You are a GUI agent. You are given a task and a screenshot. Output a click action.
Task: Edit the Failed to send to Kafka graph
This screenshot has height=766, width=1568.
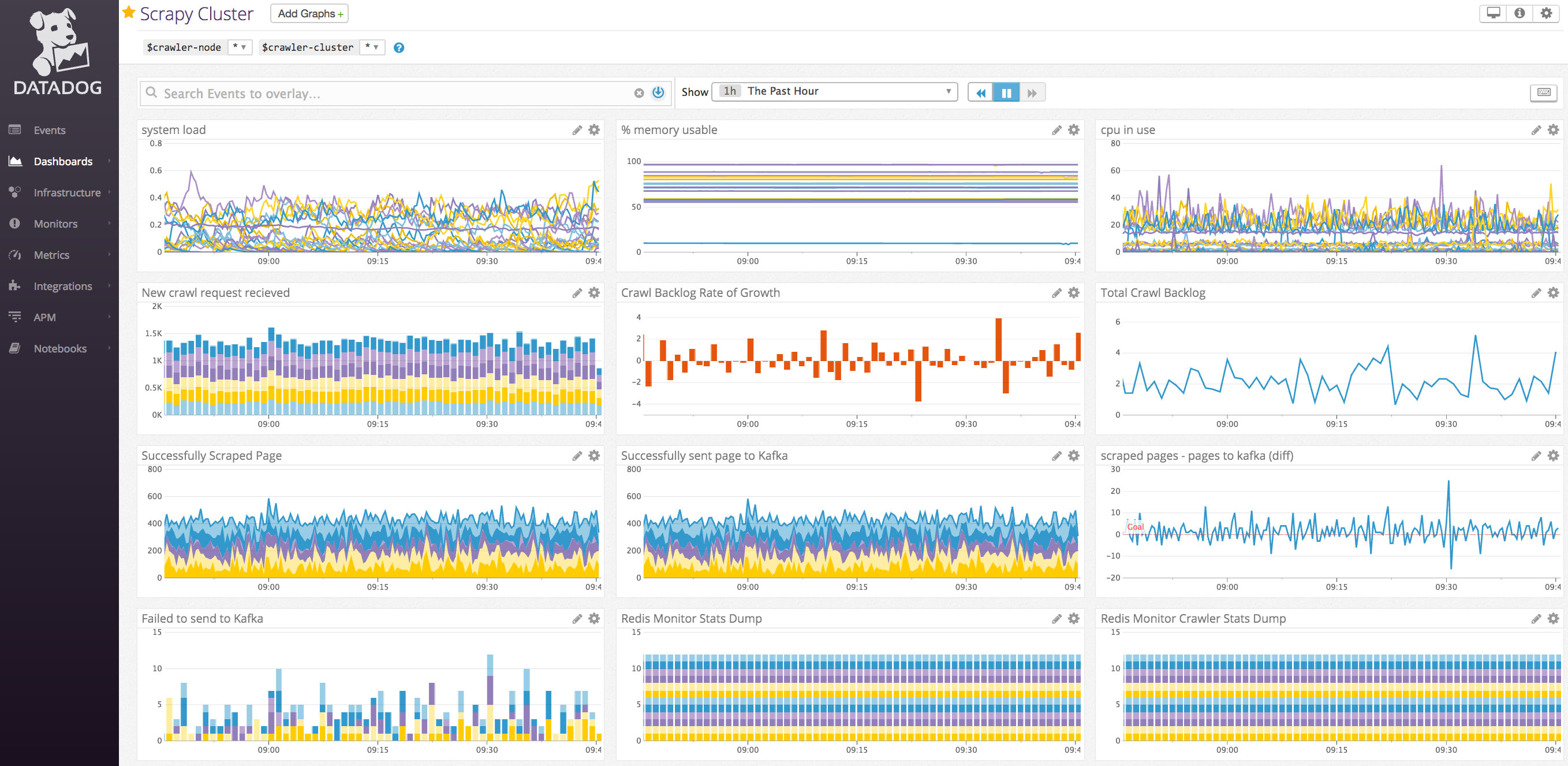coord(577,619)
